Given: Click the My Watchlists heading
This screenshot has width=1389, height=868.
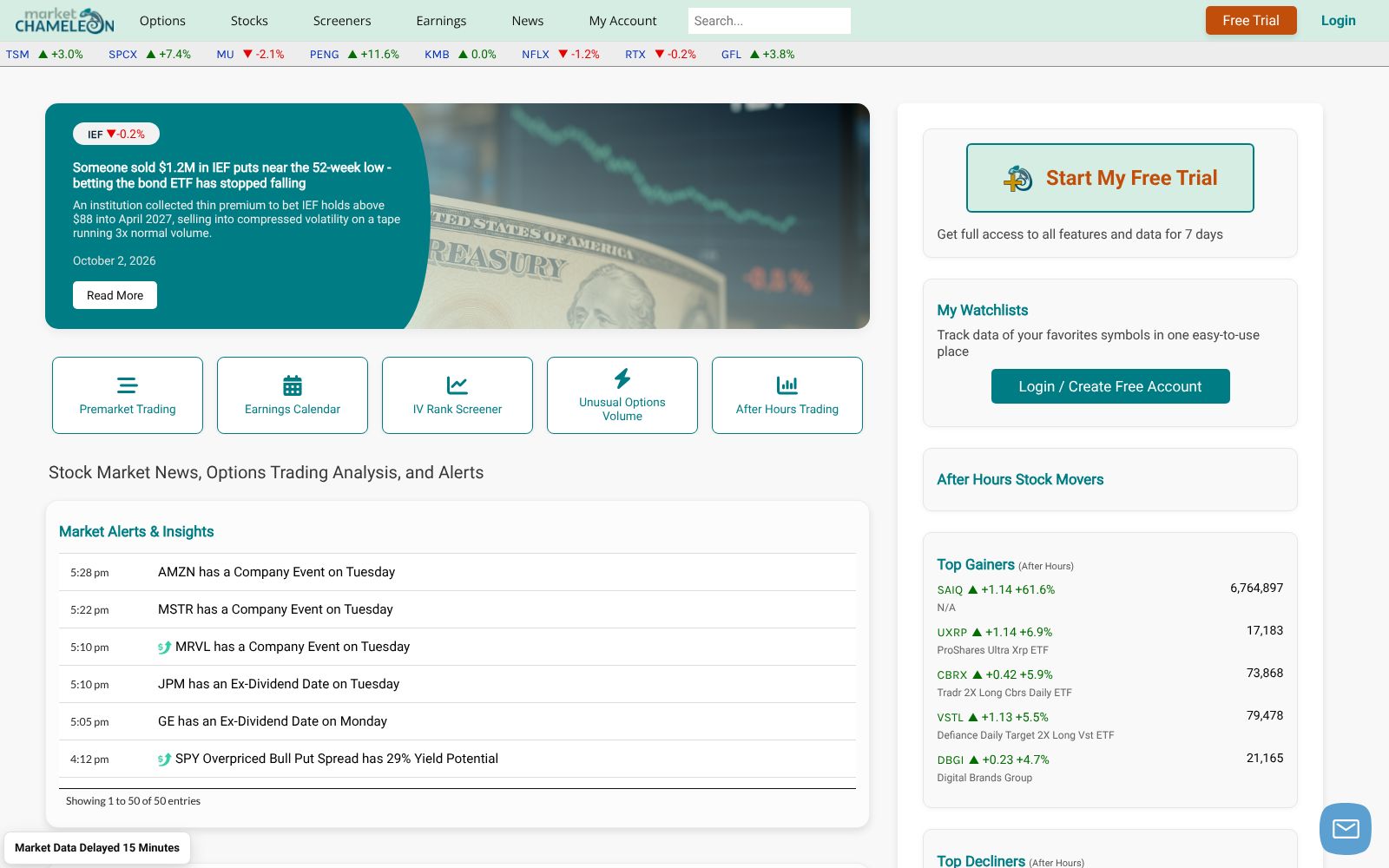Looking at the screenshot, I should [983, 310].
